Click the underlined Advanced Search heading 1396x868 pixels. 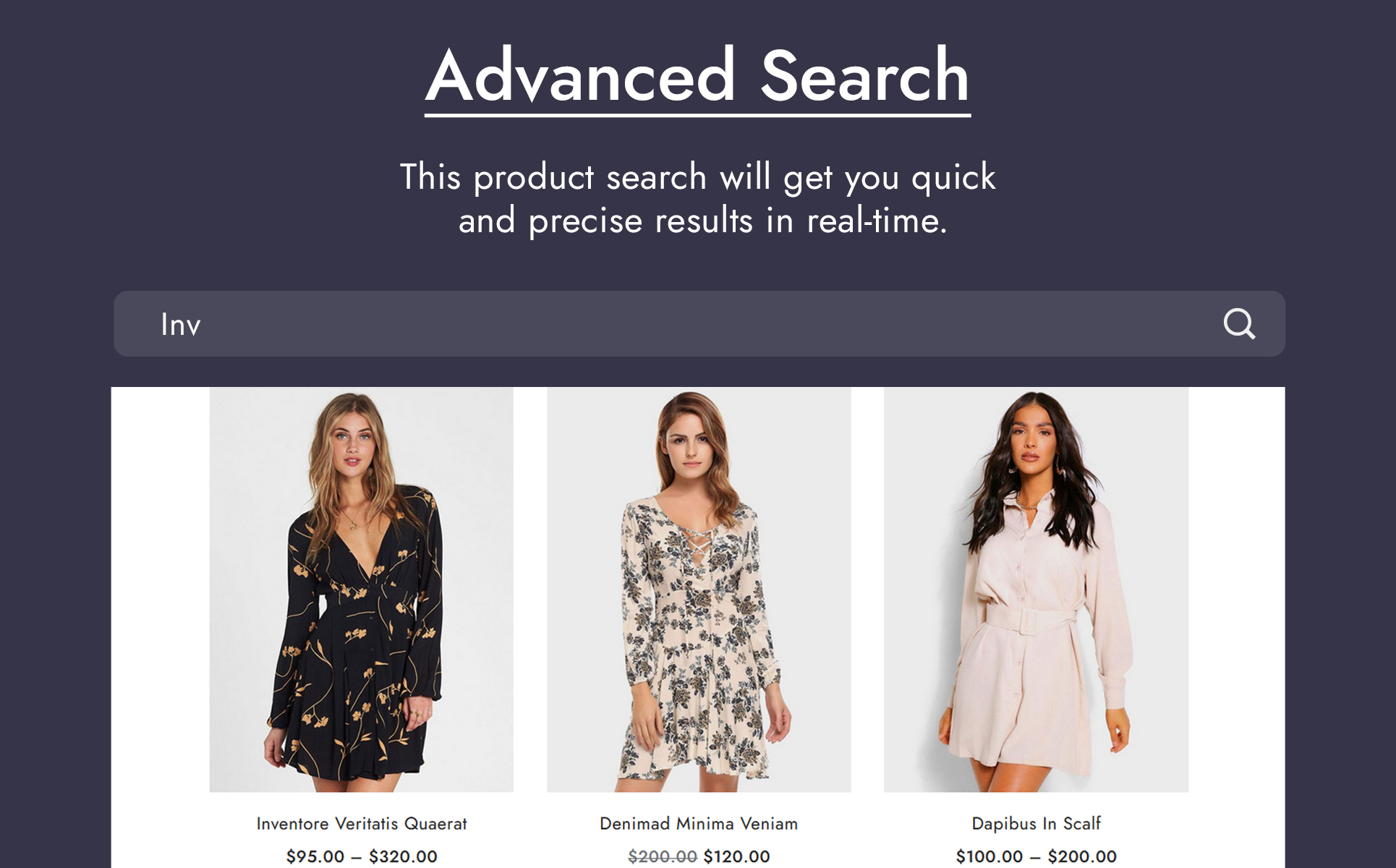pyautogui.click(x=697, y=76)
